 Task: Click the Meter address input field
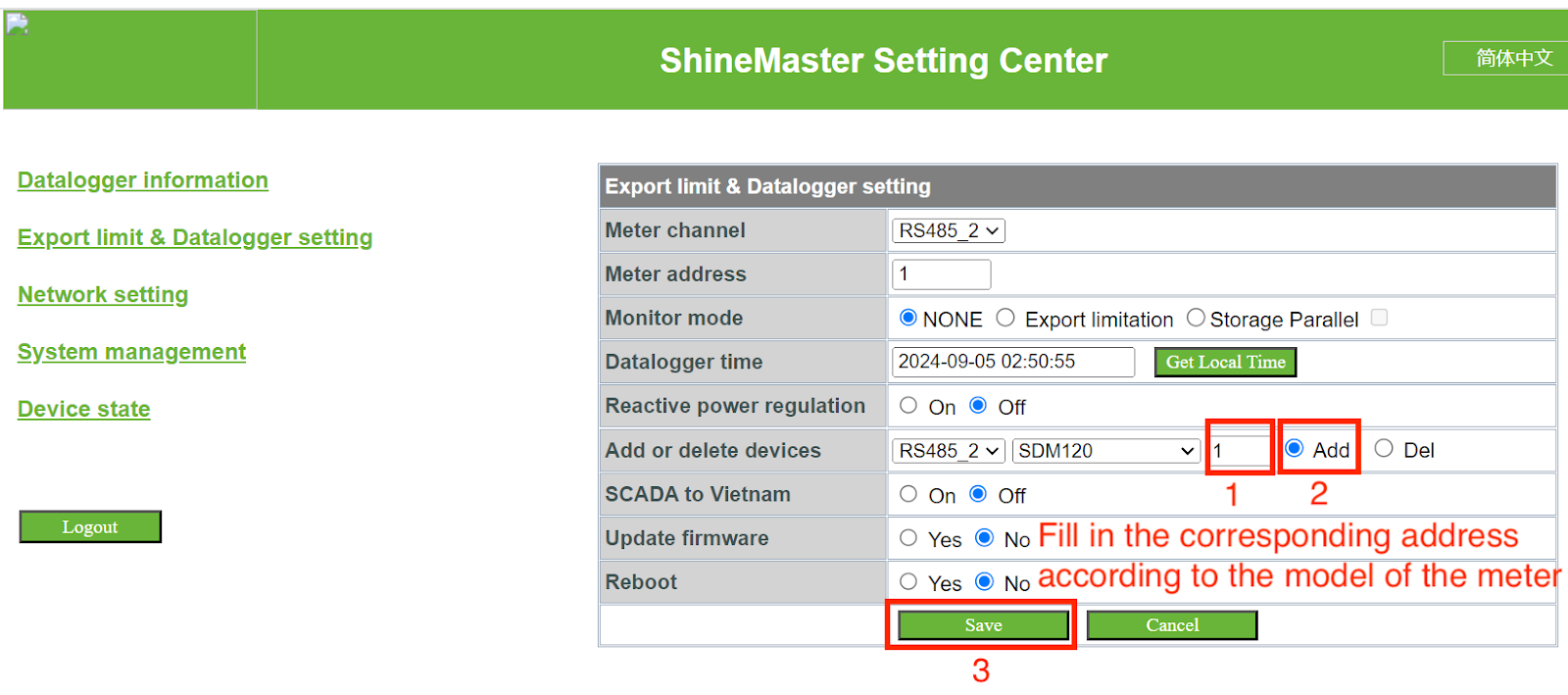coord(941,274)
